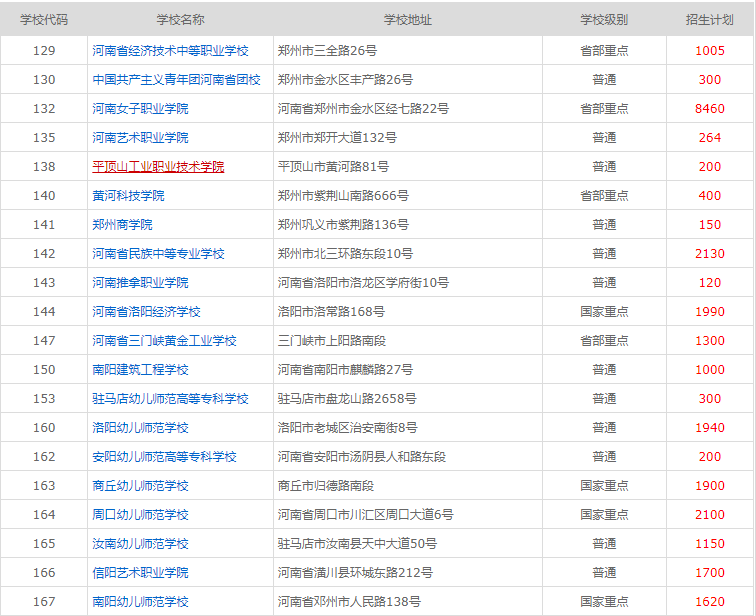This screenshot has width=756, height=616.
Task: Open the 驻马店幼儿师范高等专科学校 link
Action: tap(170, 398)
